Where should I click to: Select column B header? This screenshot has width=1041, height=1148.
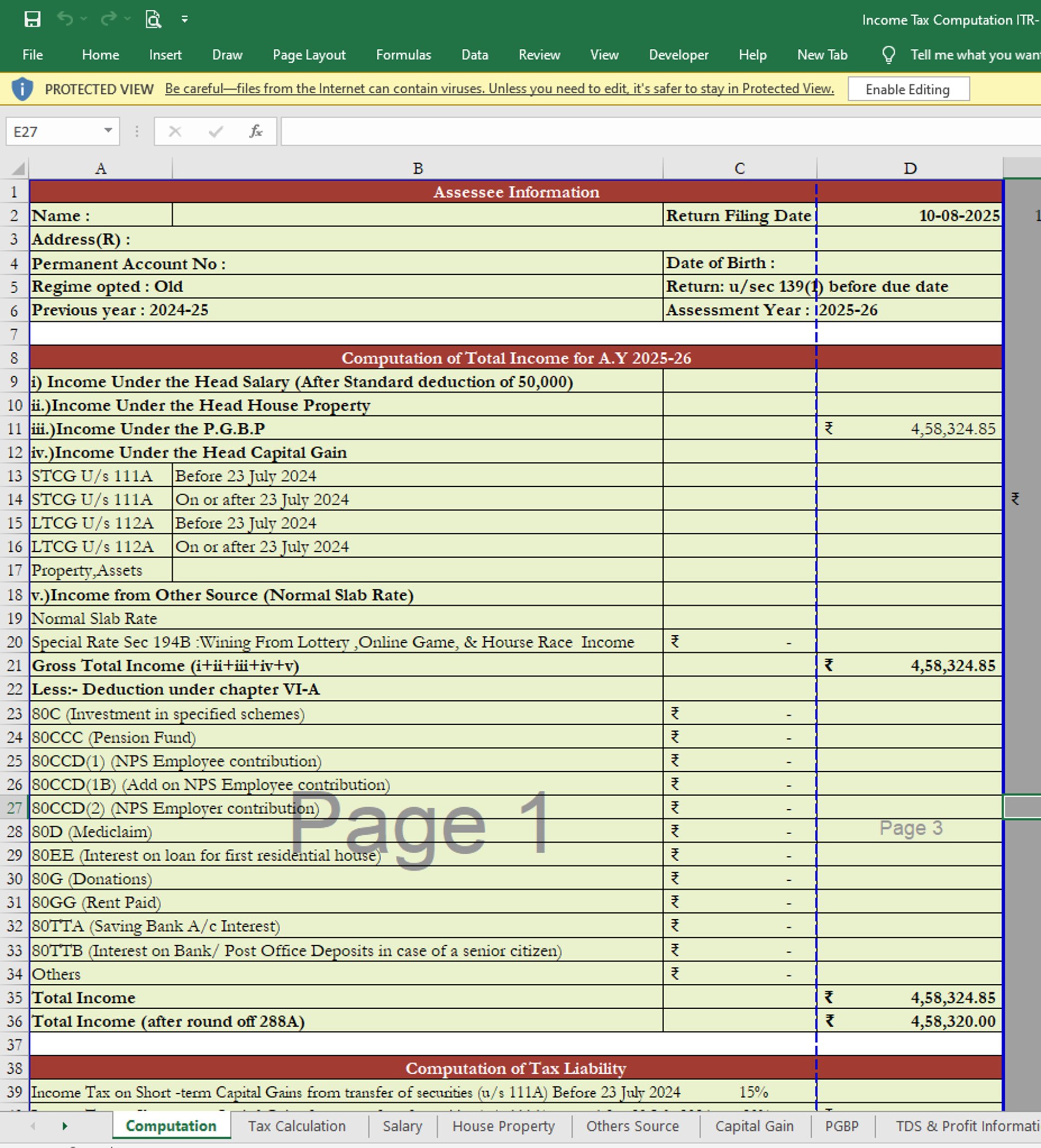(417, 169)
